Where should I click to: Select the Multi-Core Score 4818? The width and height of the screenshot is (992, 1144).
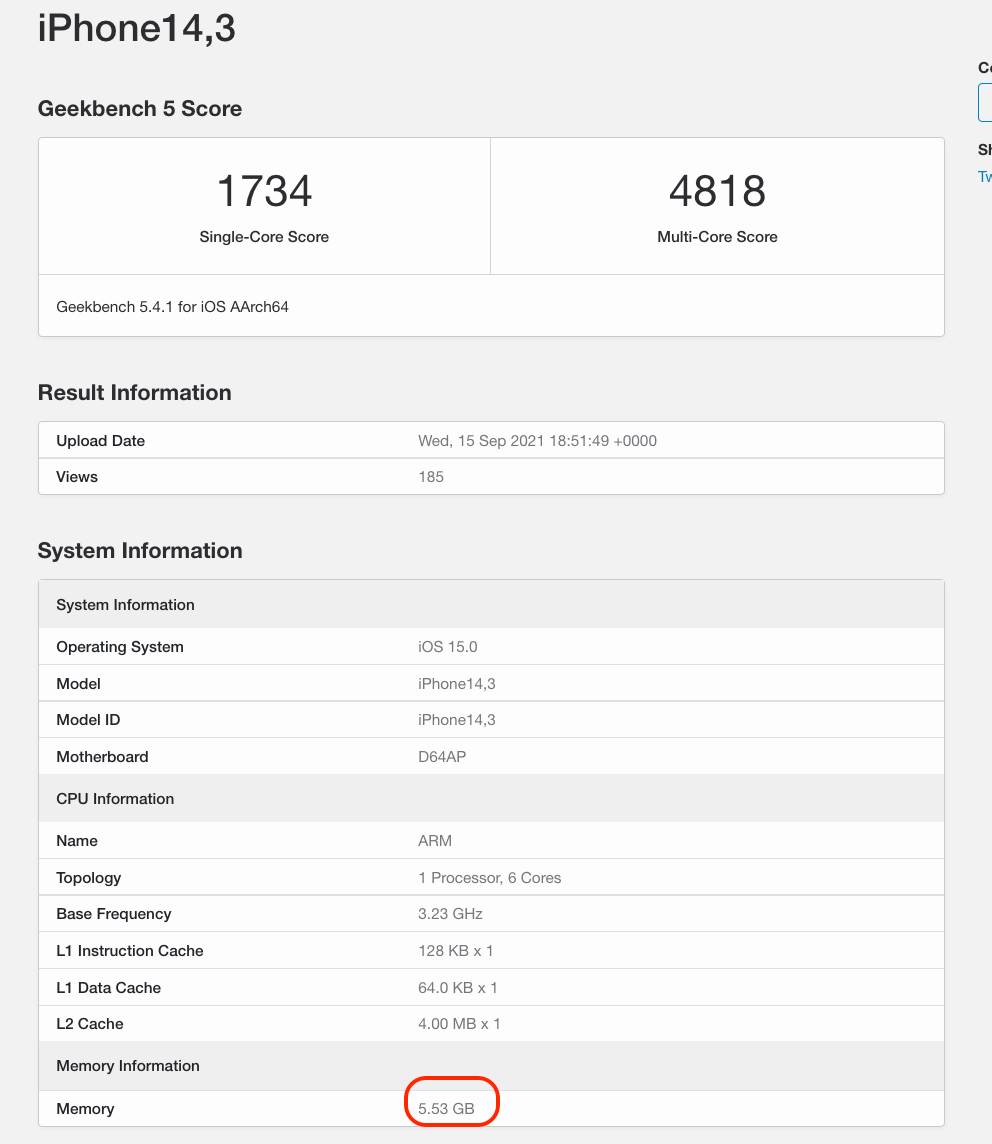pos(717,192)
